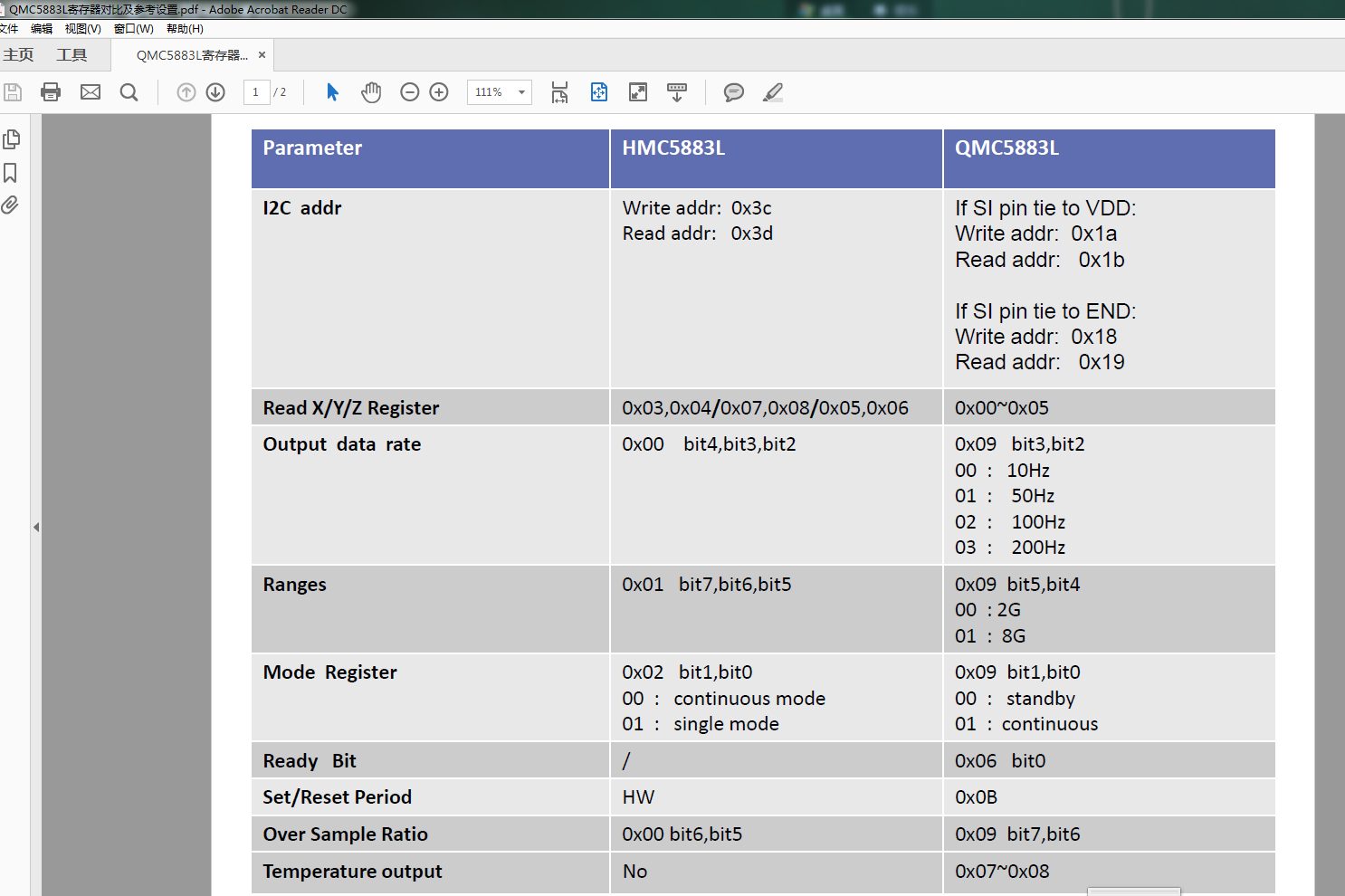The height and width of the screenshot is (896, 1345).
Task: Select the Highlight text pen tool
Action: coord(773,92)
